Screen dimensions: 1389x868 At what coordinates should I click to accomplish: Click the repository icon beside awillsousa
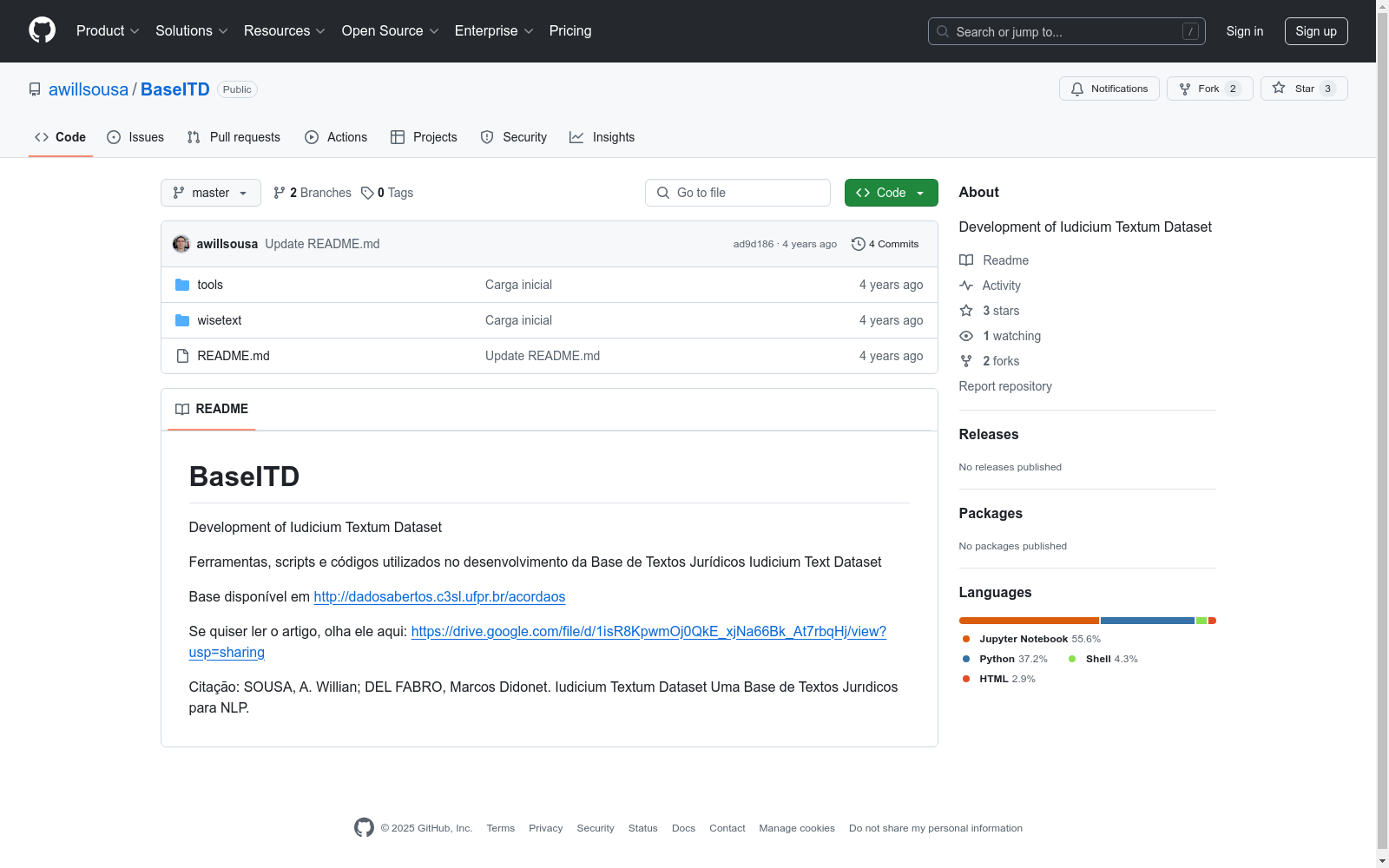35,89
